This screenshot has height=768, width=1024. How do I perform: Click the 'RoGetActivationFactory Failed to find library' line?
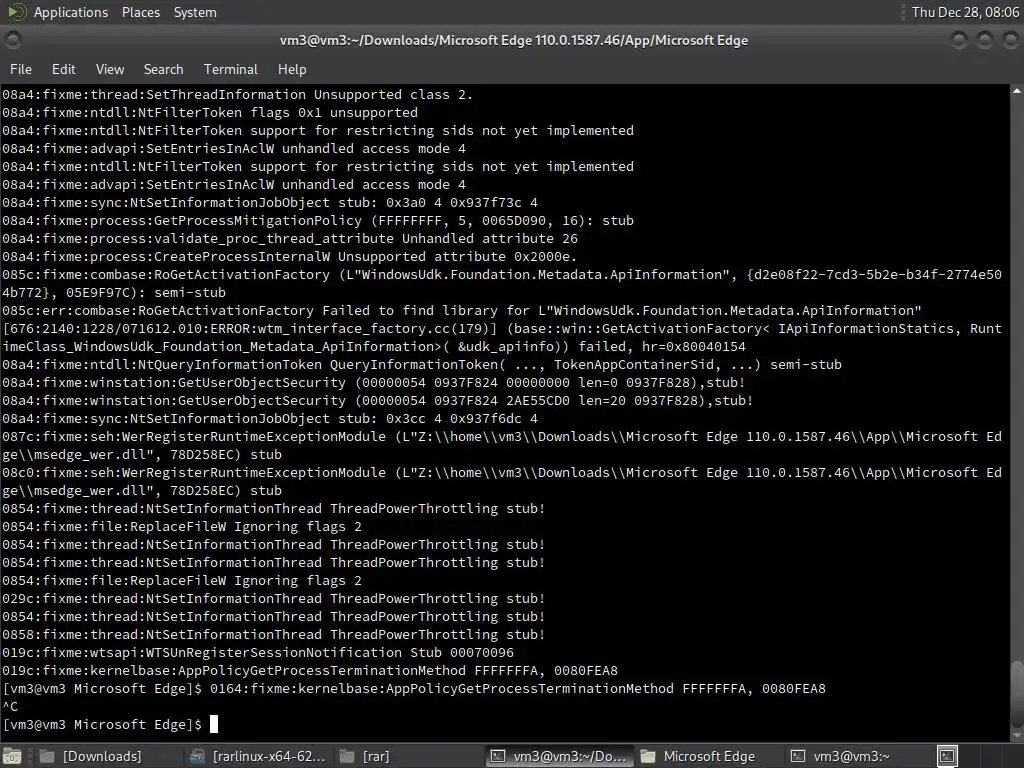[462, 311]
